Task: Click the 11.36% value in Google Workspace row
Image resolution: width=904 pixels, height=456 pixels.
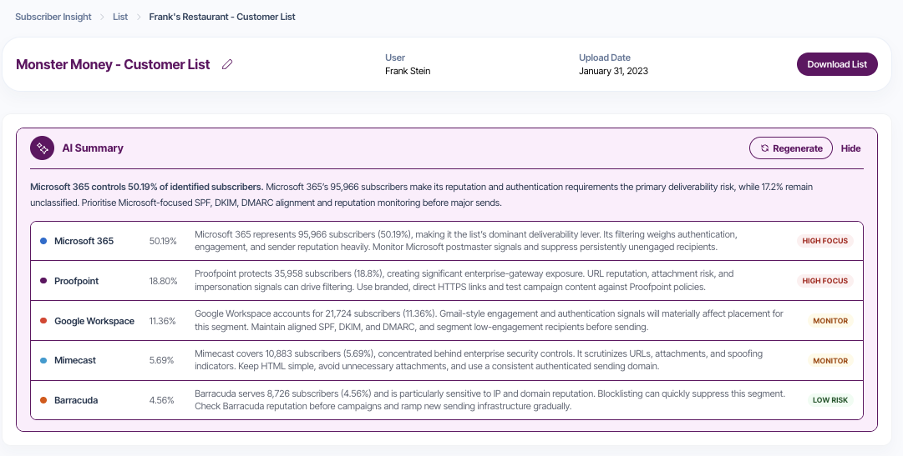Action: 163,321
